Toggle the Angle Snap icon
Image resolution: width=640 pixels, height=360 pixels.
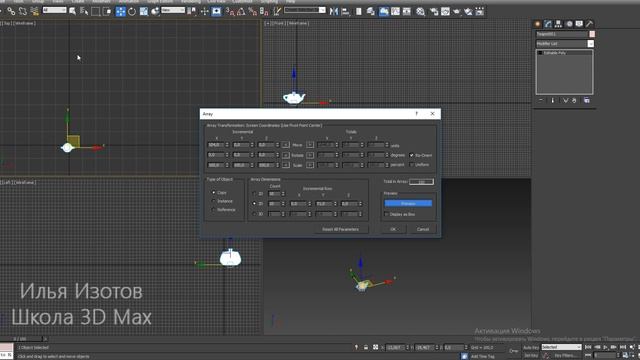[x=241, y=11]
